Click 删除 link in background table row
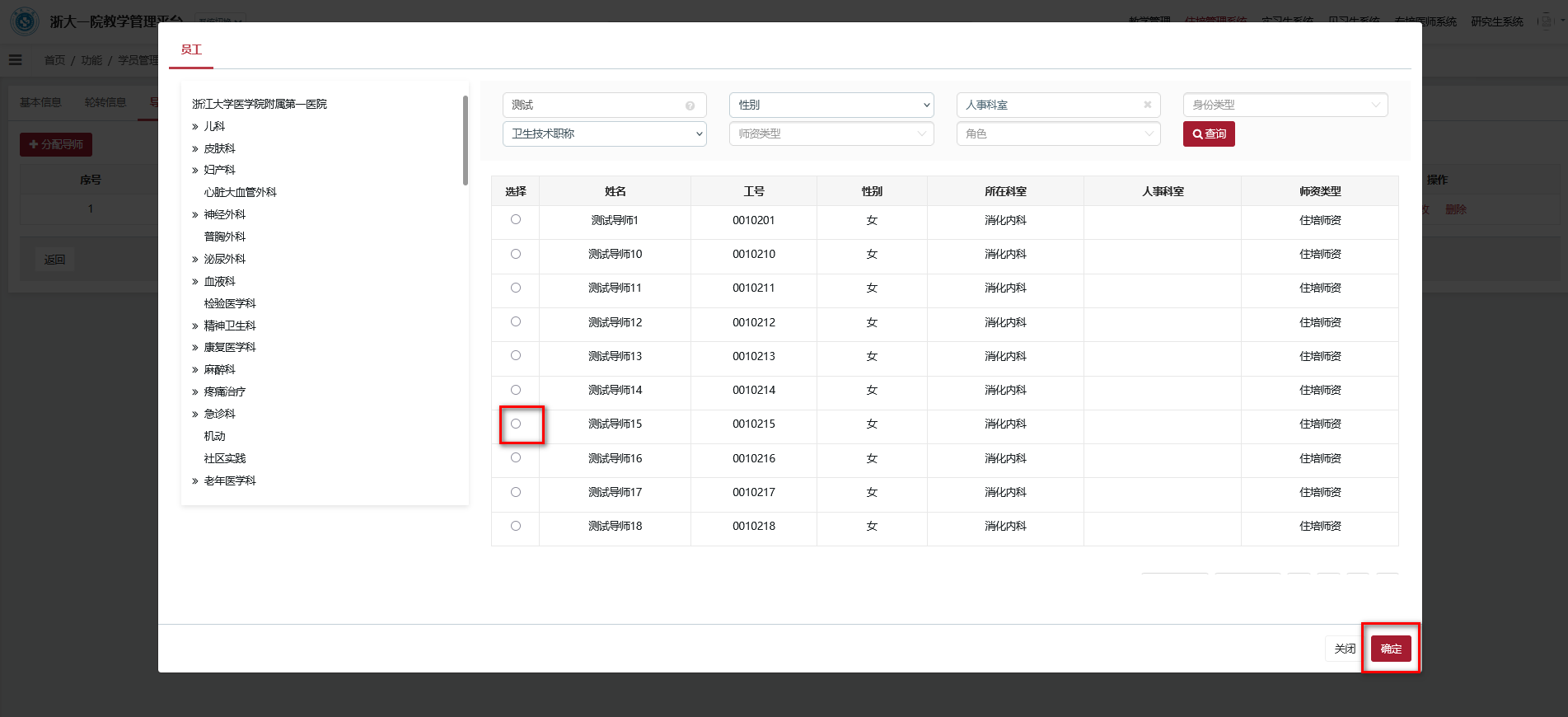 pos(1456,209)
